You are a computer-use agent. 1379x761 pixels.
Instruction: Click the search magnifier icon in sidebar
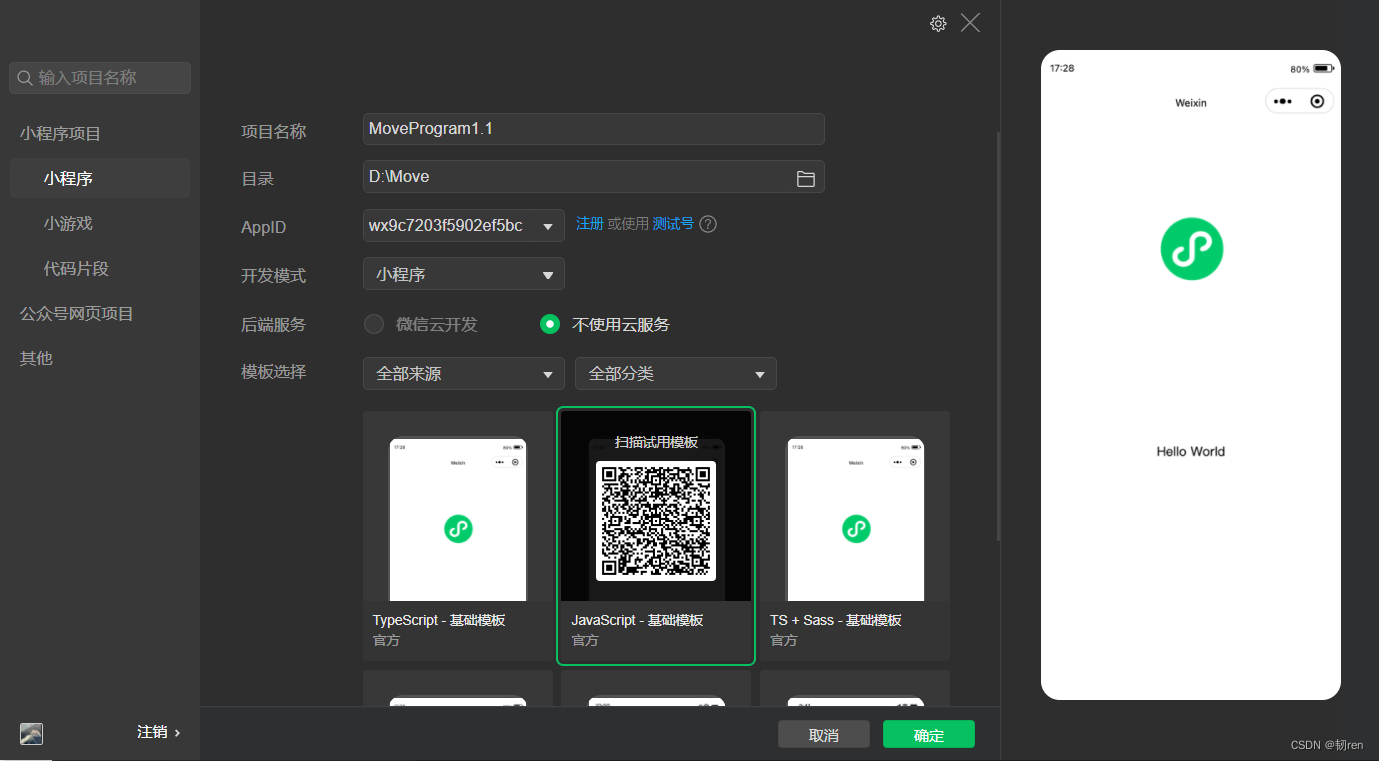[x=25, y=78]
